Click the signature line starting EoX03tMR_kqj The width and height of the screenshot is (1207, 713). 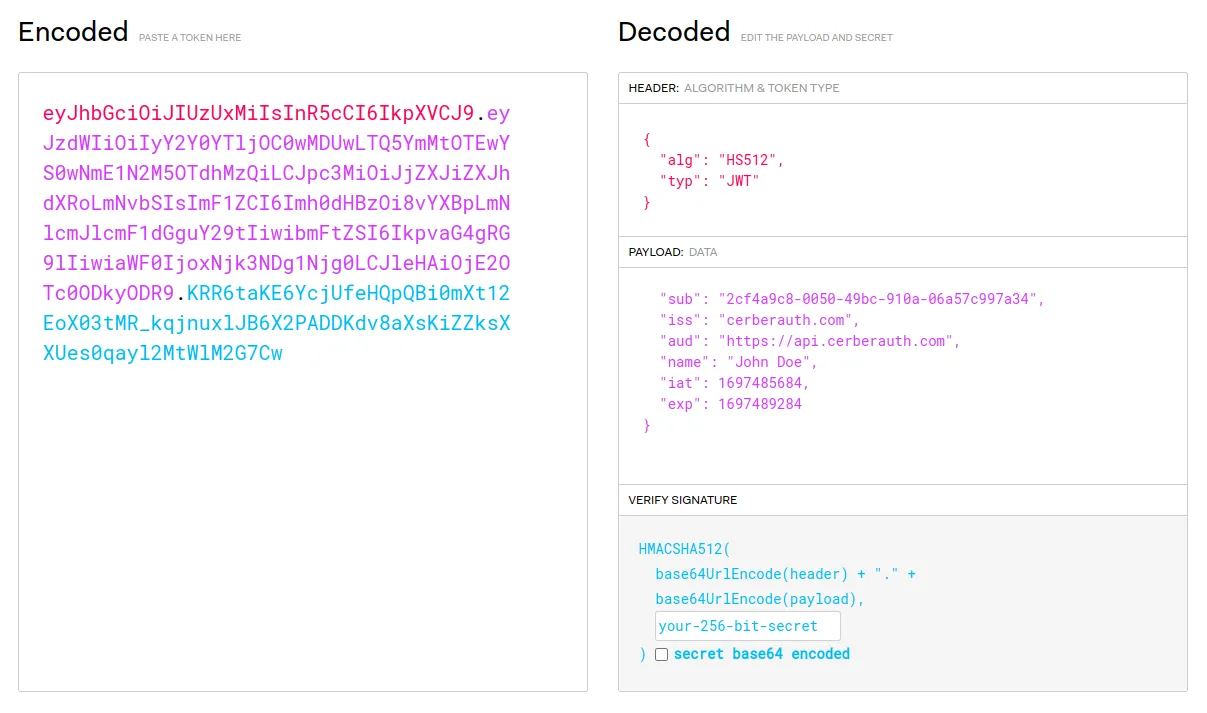click(x=277, y=323)
